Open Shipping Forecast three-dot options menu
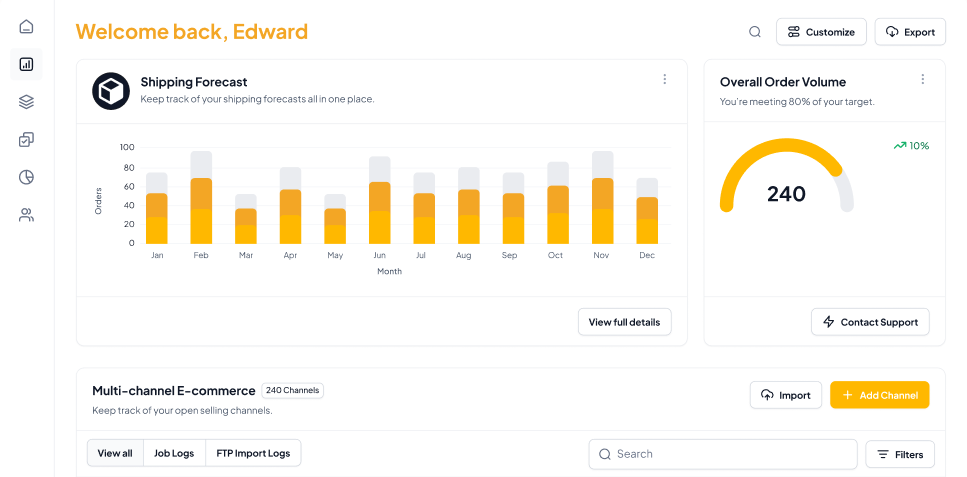Viewport: 967px width, 477px height. [x=664, y=80]
